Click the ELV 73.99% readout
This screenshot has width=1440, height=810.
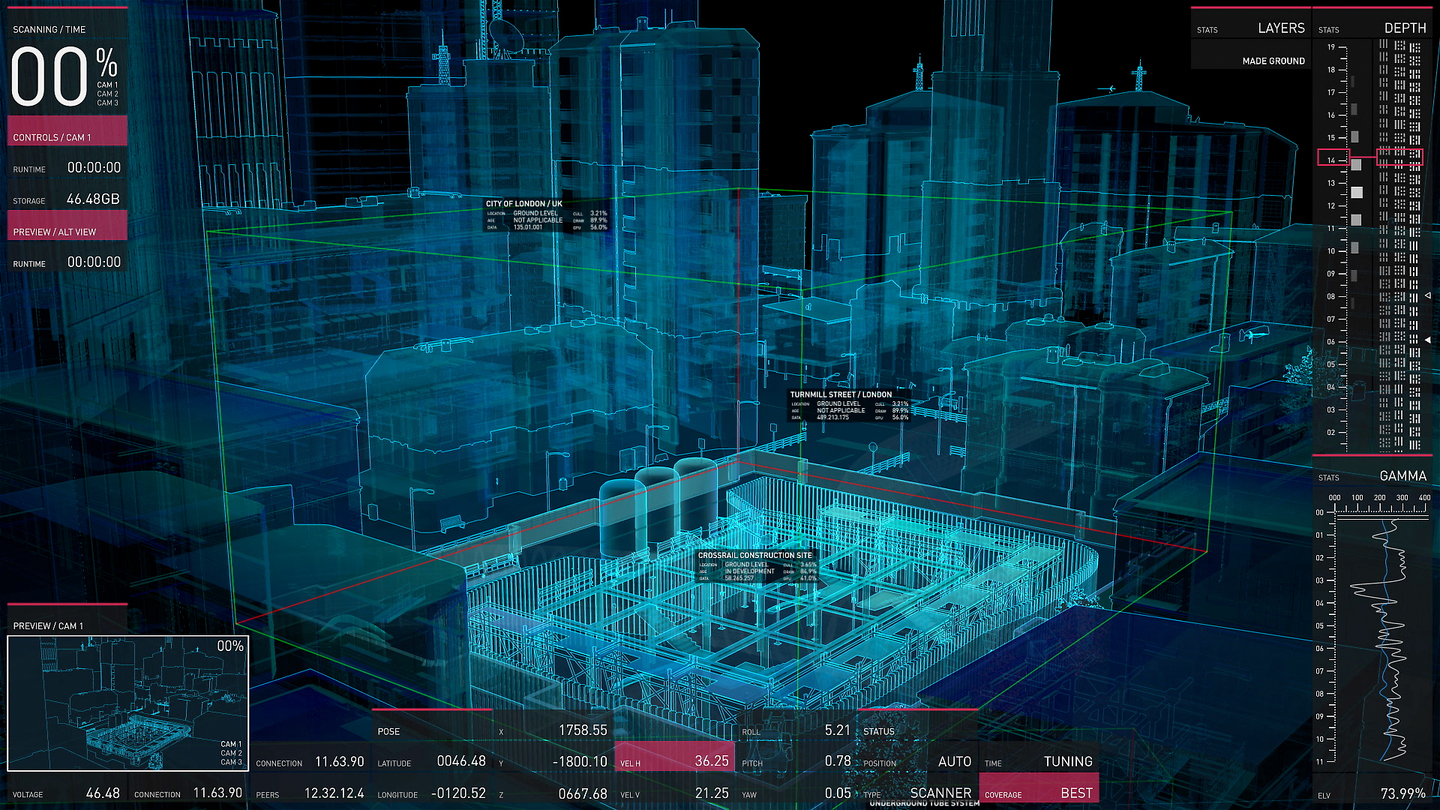coord(1372,793)
